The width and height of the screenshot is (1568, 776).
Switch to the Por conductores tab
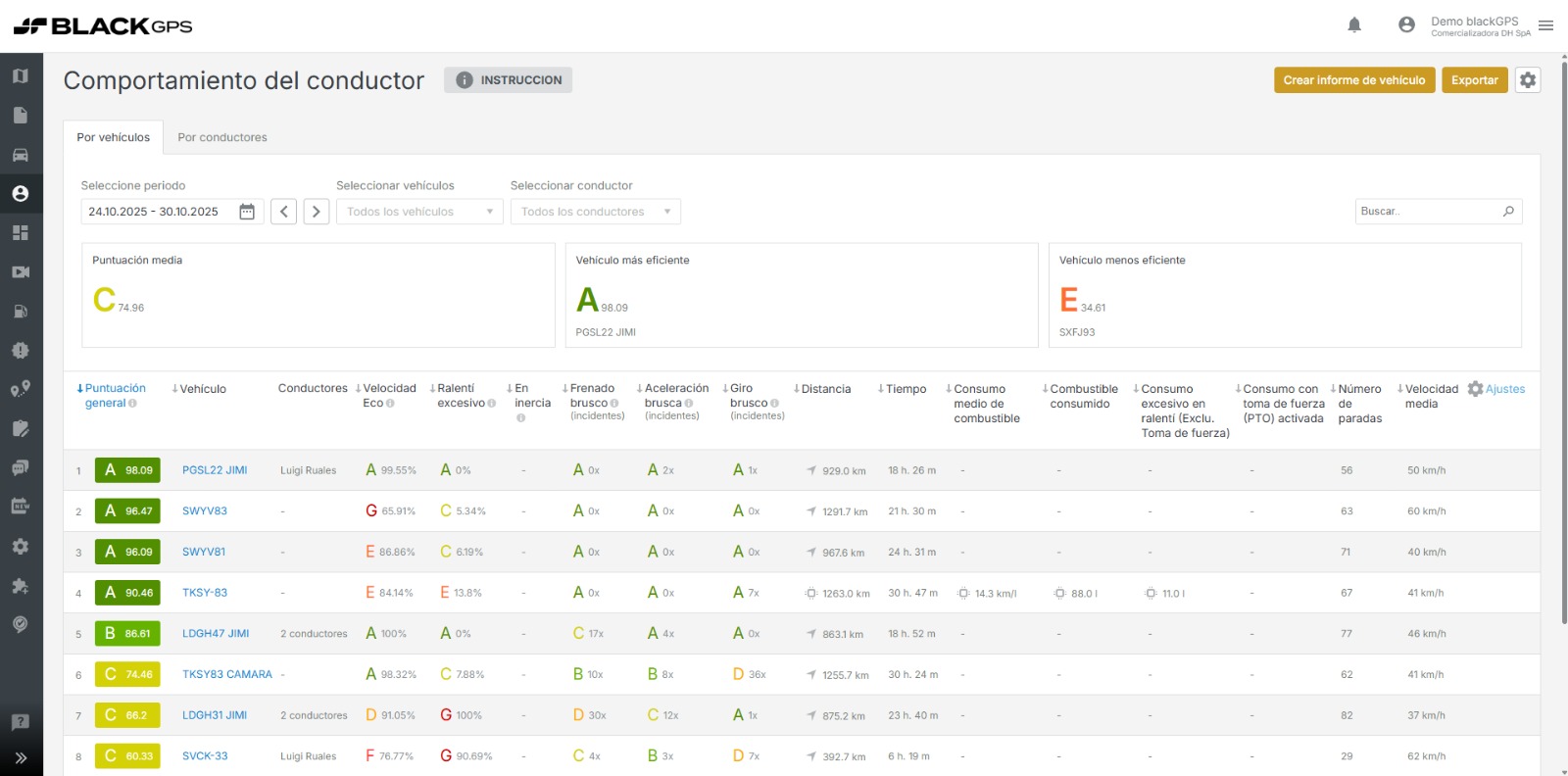click(222, 137)
